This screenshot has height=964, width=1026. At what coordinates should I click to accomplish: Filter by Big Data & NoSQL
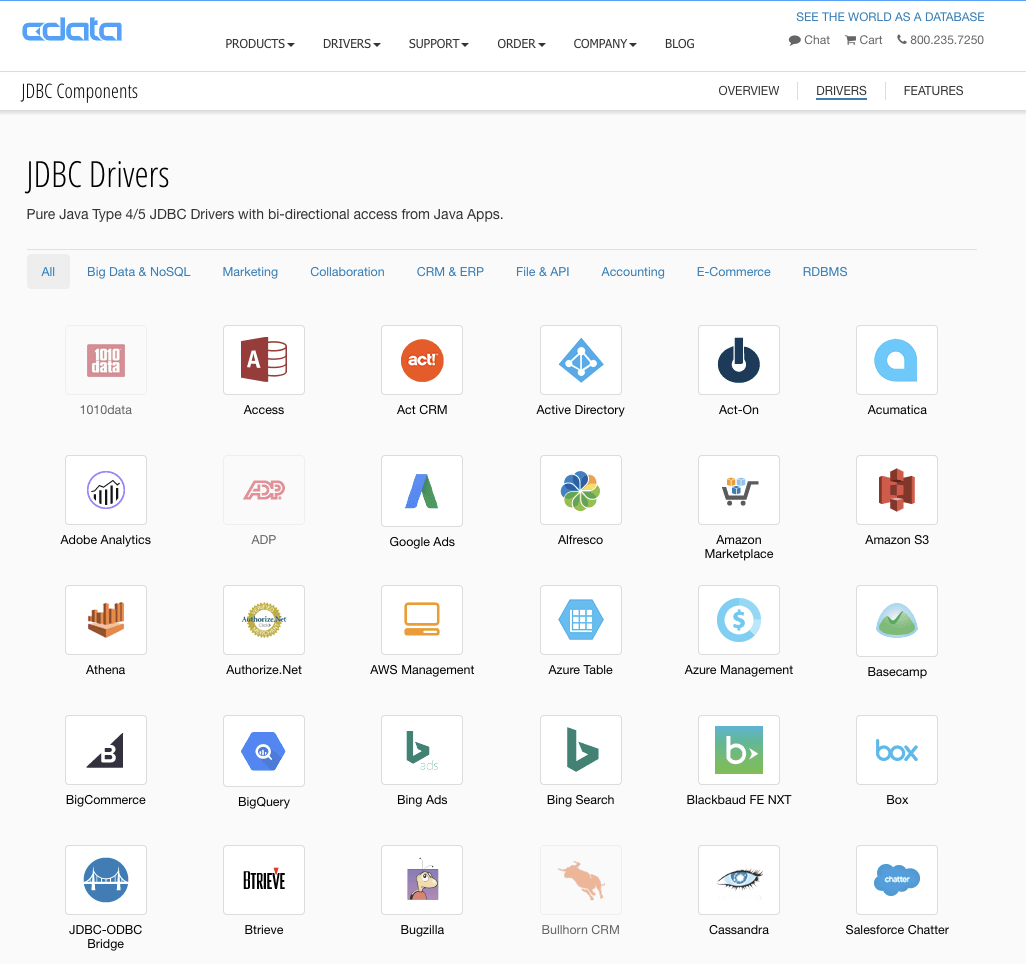[139, 272]
